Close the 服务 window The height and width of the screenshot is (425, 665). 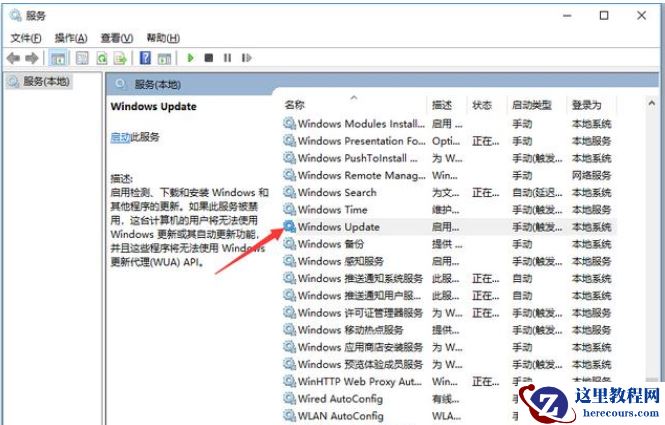point(641,16)
